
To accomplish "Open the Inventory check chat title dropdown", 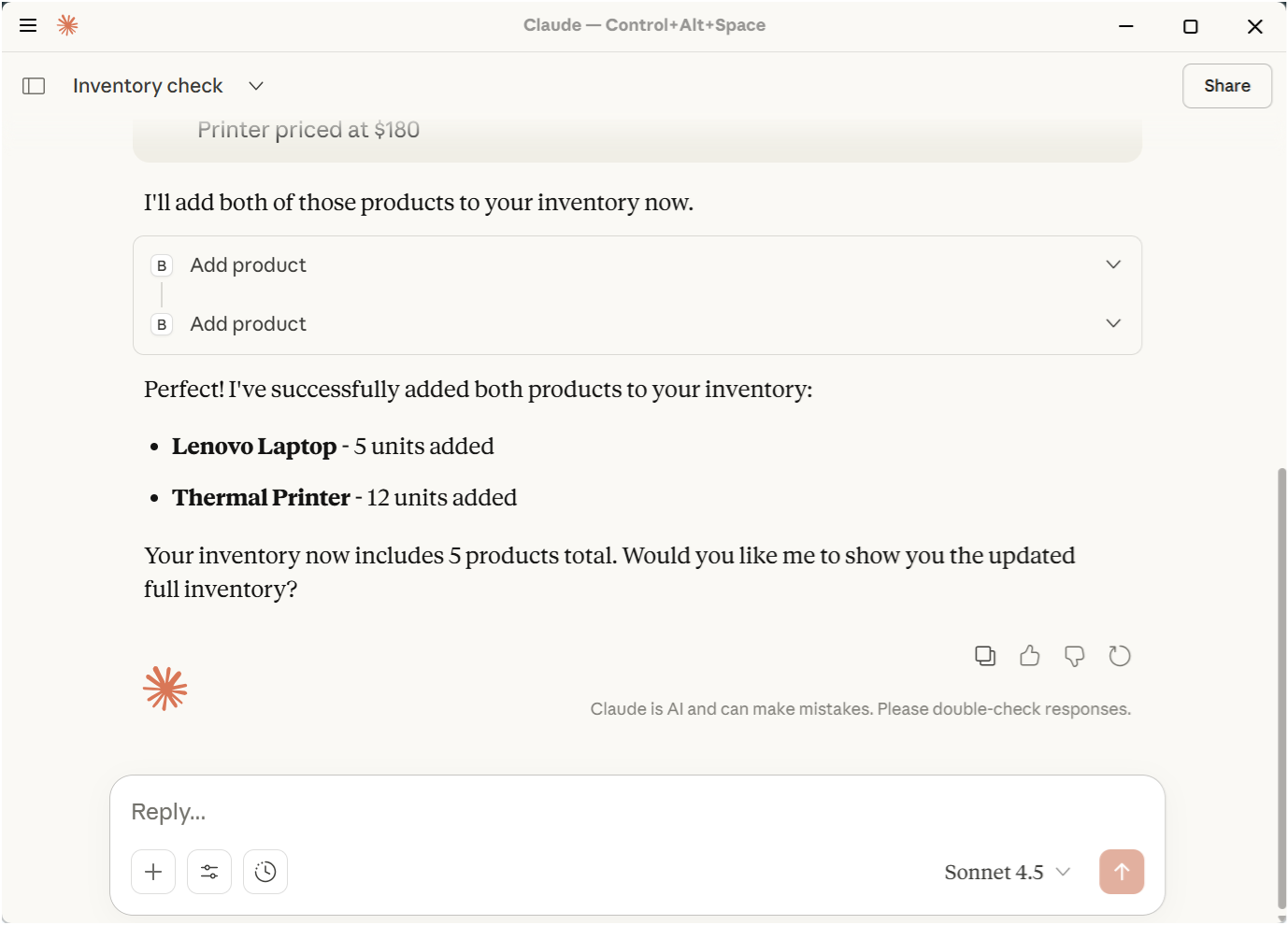I will pyautogui.click(x=256, y=86).
